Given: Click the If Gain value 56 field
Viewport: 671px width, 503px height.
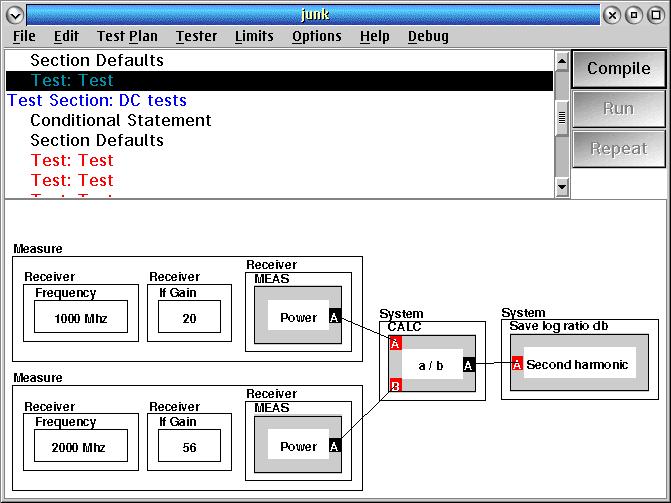Looking at the screenshot, I should click(190, 446).
